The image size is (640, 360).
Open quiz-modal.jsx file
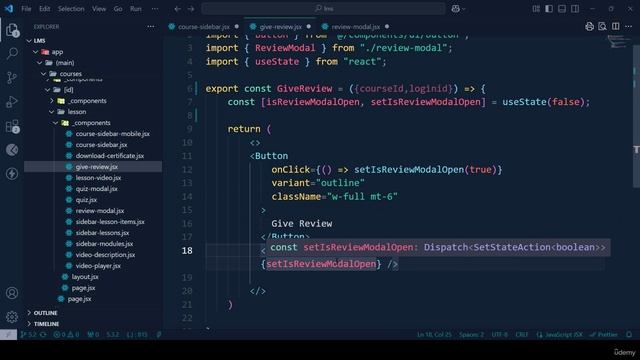coord(96,189)
